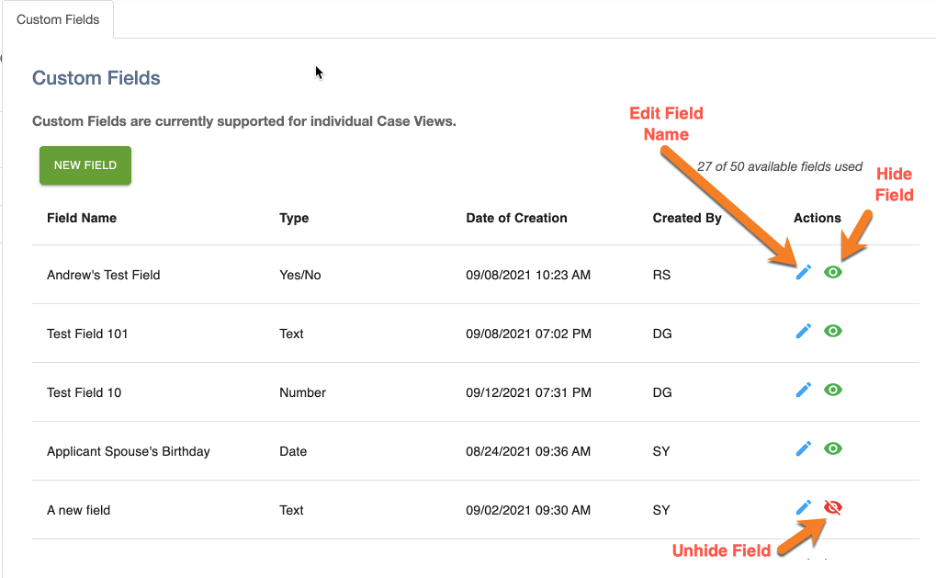Viewport: 936px width, 578px height.
Task: Click the Number type cell
Action: point(303,392)
